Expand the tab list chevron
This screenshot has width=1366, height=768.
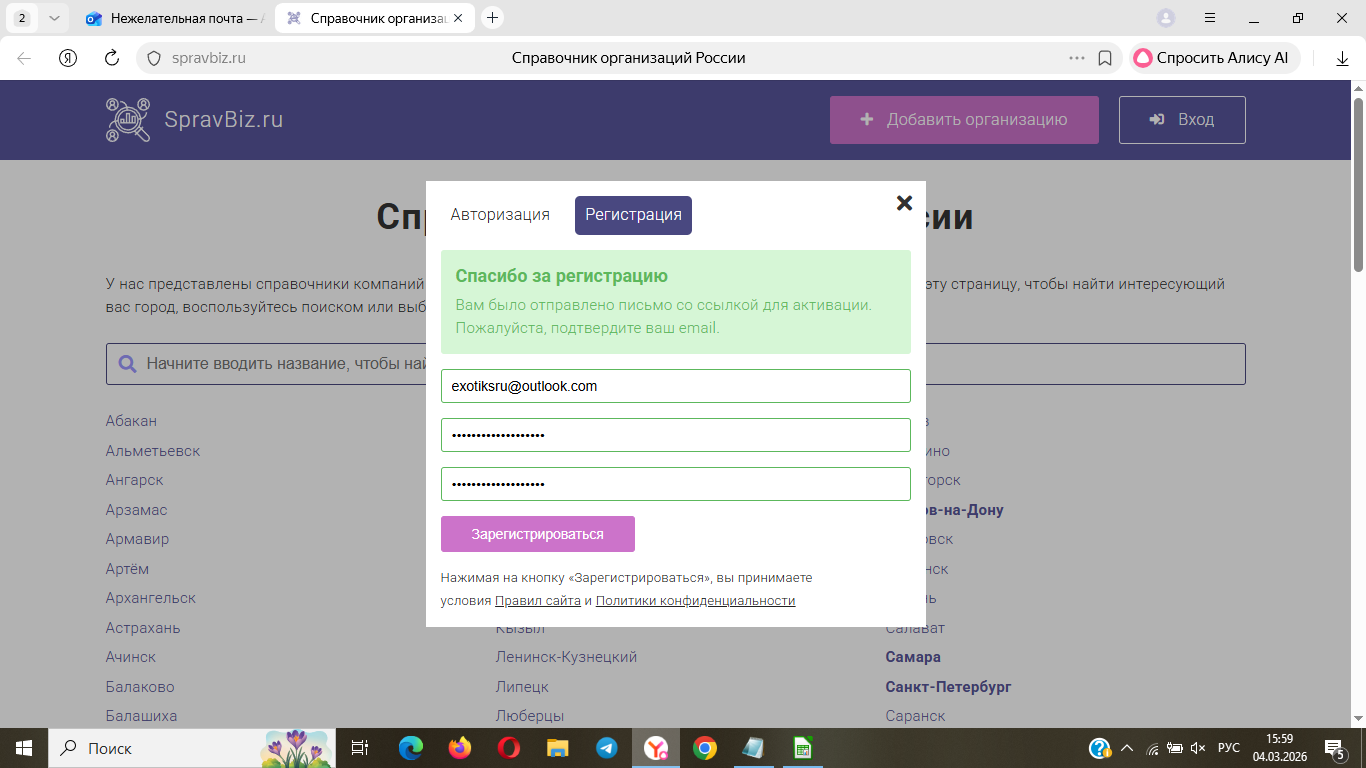tap(54, 18)
